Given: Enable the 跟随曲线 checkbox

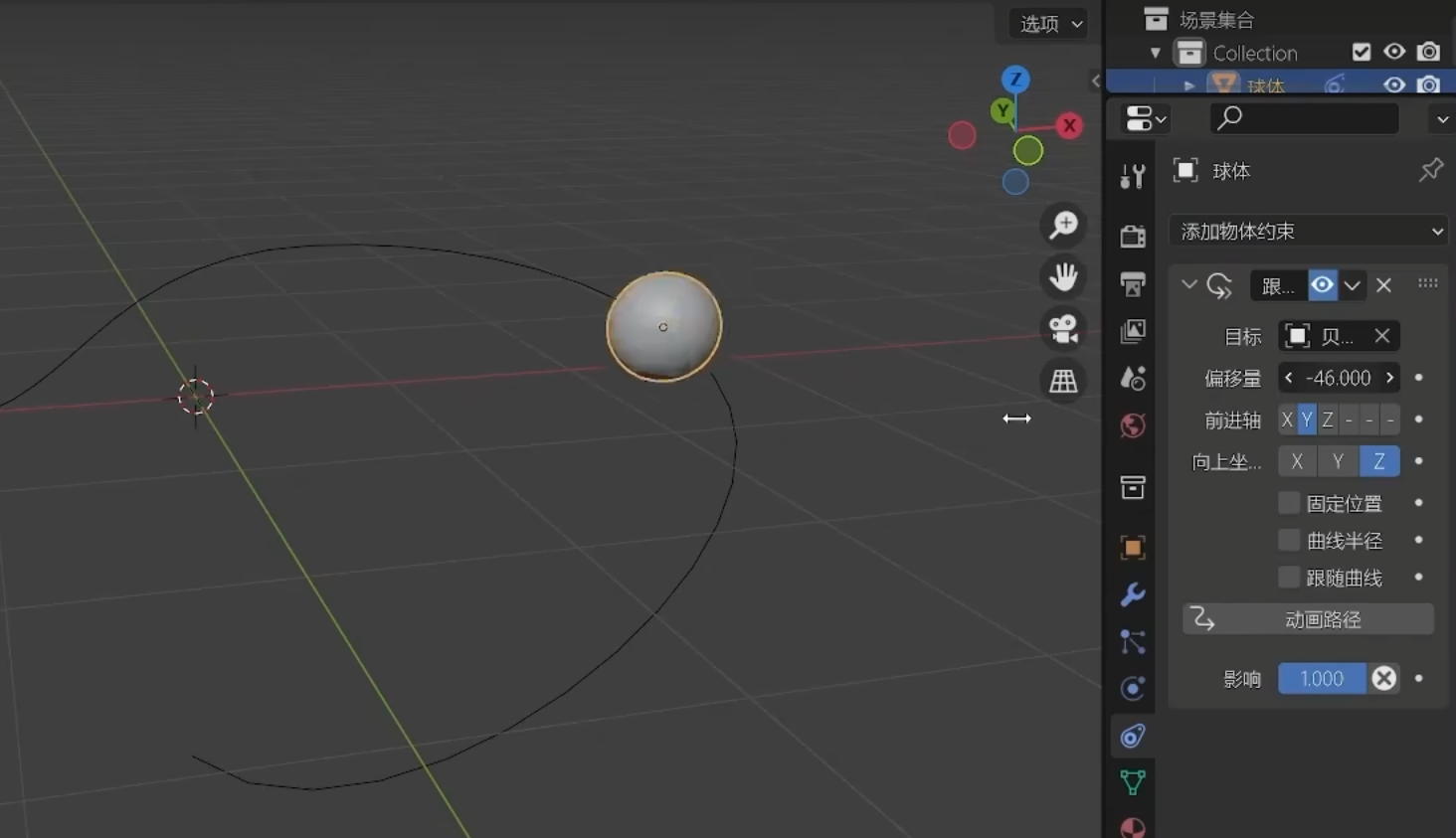Looking at the screenshot, I should tap(1289, 578).
